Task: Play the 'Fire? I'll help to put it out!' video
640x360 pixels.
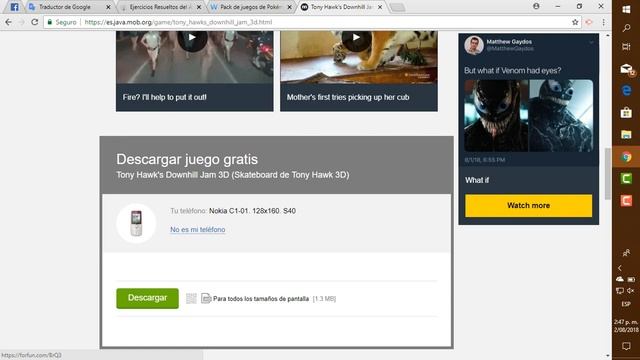Action: tap(192, 38)
